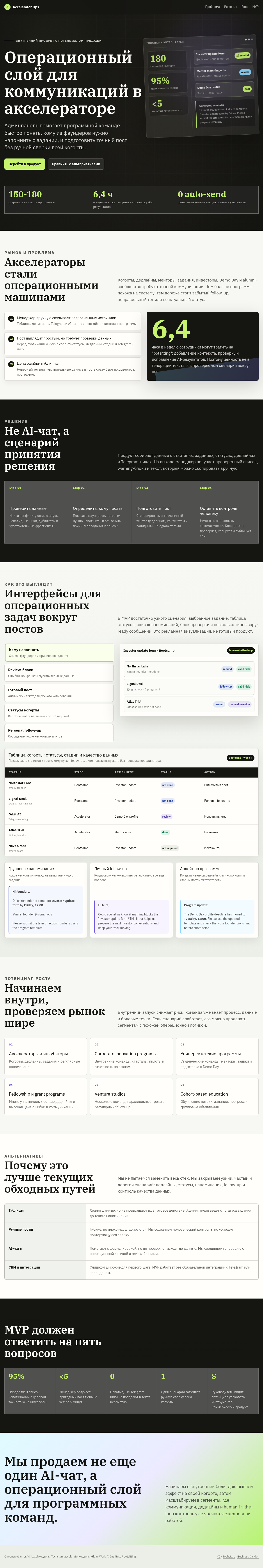Go to the Решение nav section
Image resolution: width=263 pixels, height=1568 pixels.
click(231, 7)
